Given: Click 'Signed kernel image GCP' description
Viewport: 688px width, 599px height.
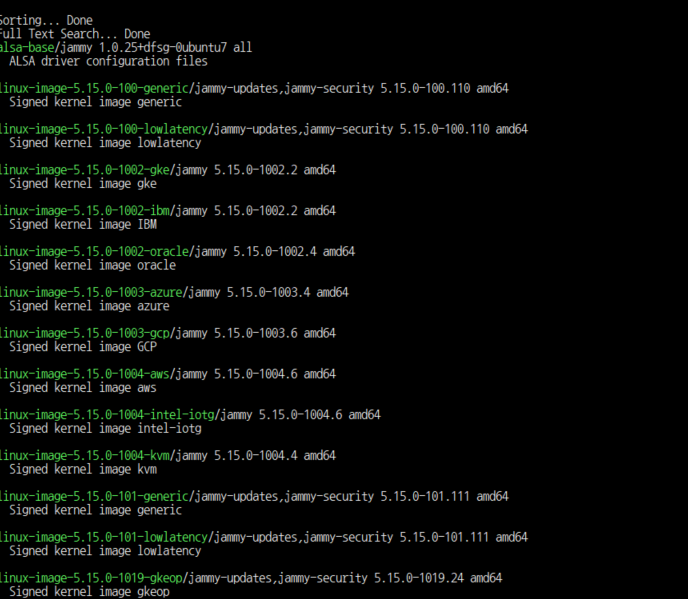Looking at the screenshot, I should click(83, 347).
